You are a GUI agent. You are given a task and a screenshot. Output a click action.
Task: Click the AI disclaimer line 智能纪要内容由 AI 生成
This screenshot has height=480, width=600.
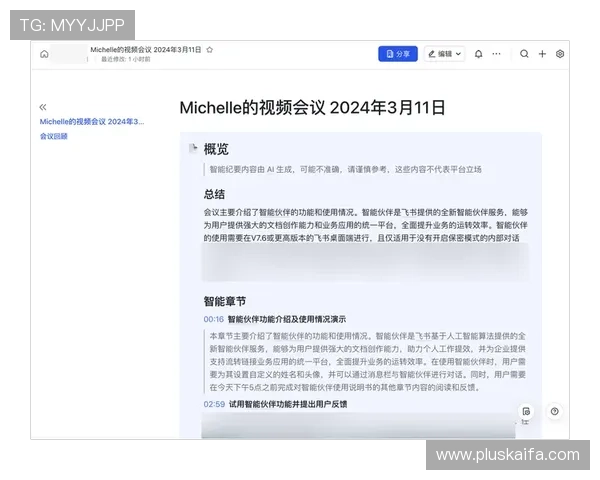[x=346, y=170]
